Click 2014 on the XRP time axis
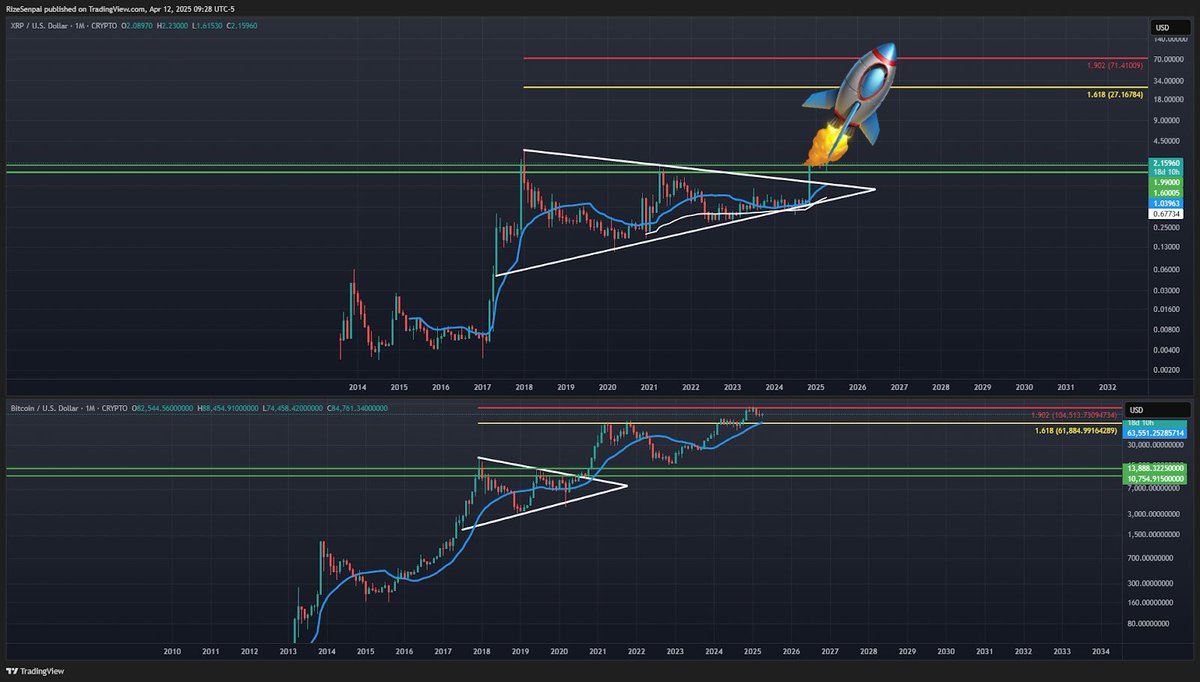 click(357, 386)
